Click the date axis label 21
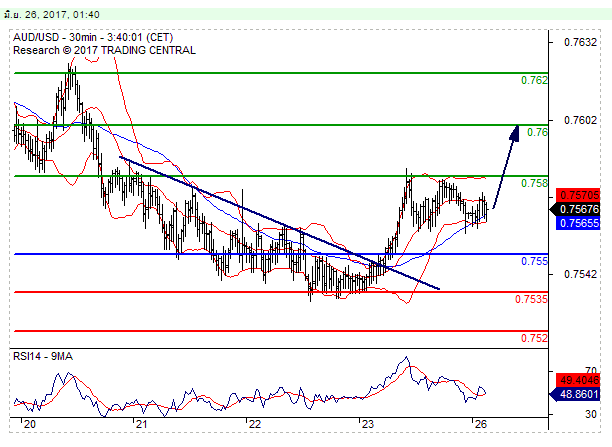Image resolution: width=612 pixels, height=447 pixels. (x=142, y=424)
